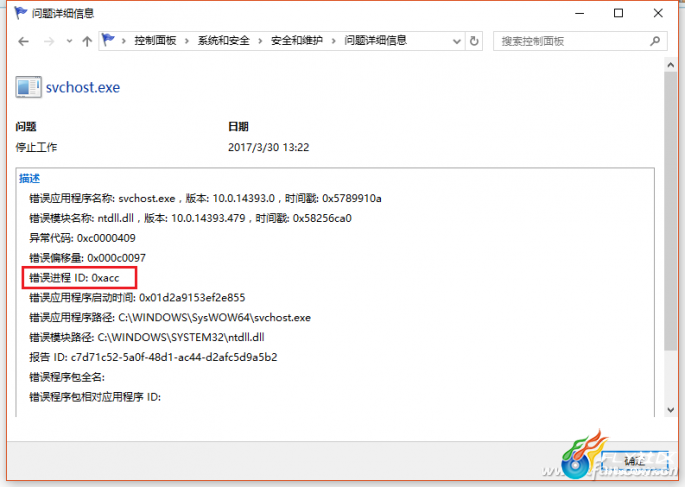This screenshot has height=487, width=685.
Task: Refresh the page
Action: [474, 41]
